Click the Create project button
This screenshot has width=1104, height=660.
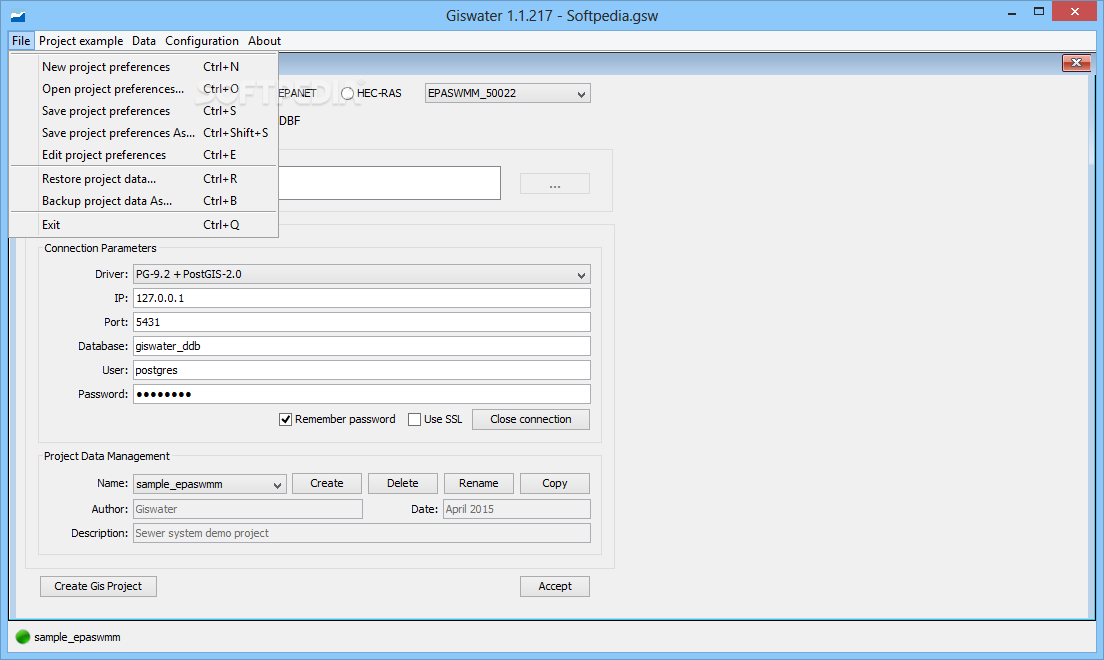point(327,483)
